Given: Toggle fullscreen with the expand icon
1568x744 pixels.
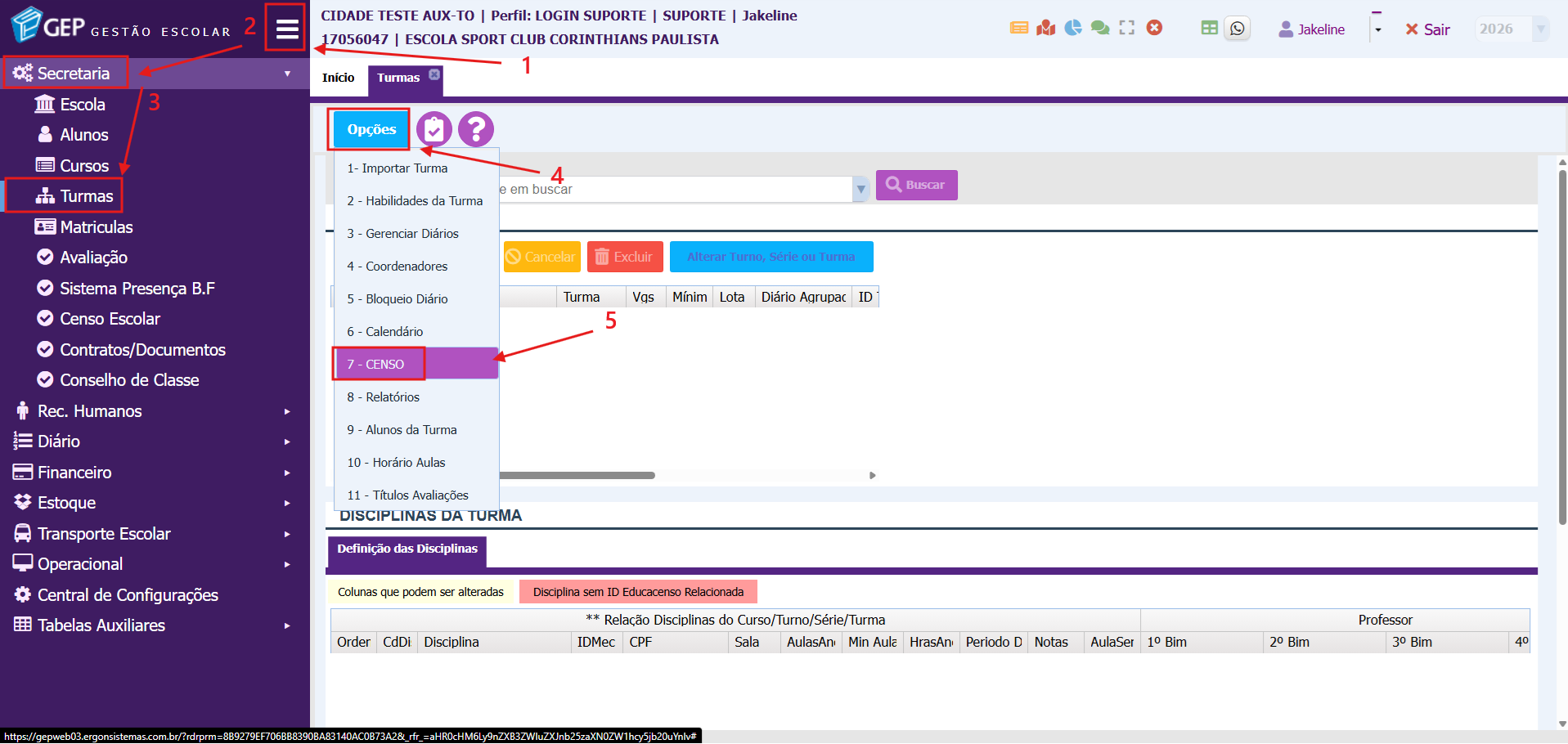Looking at the screenshot, I should click(1127, 28).
